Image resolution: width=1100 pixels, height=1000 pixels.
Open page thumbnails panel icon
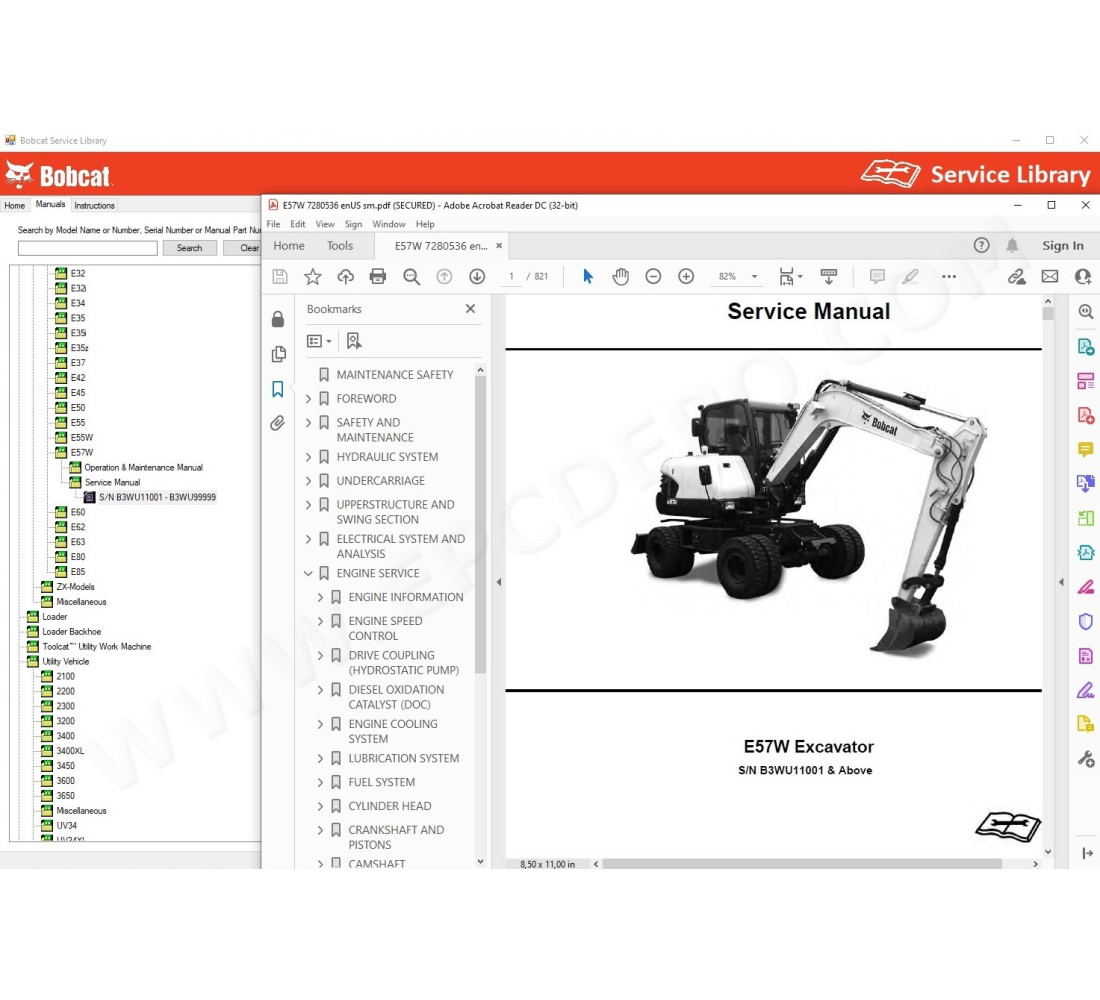click(279, 354)
